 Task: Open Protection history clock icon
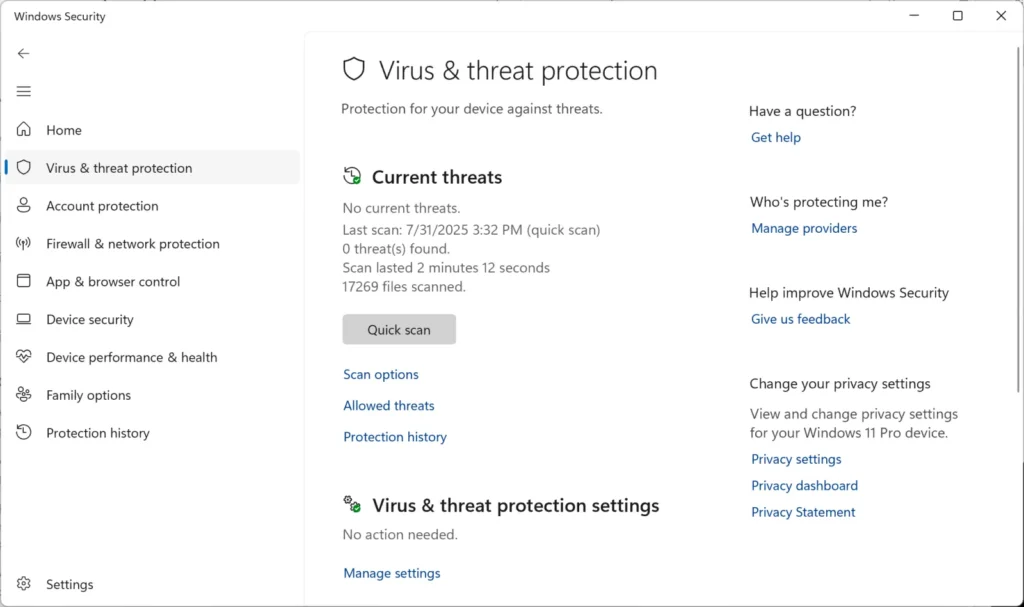[x=23, y=433]
